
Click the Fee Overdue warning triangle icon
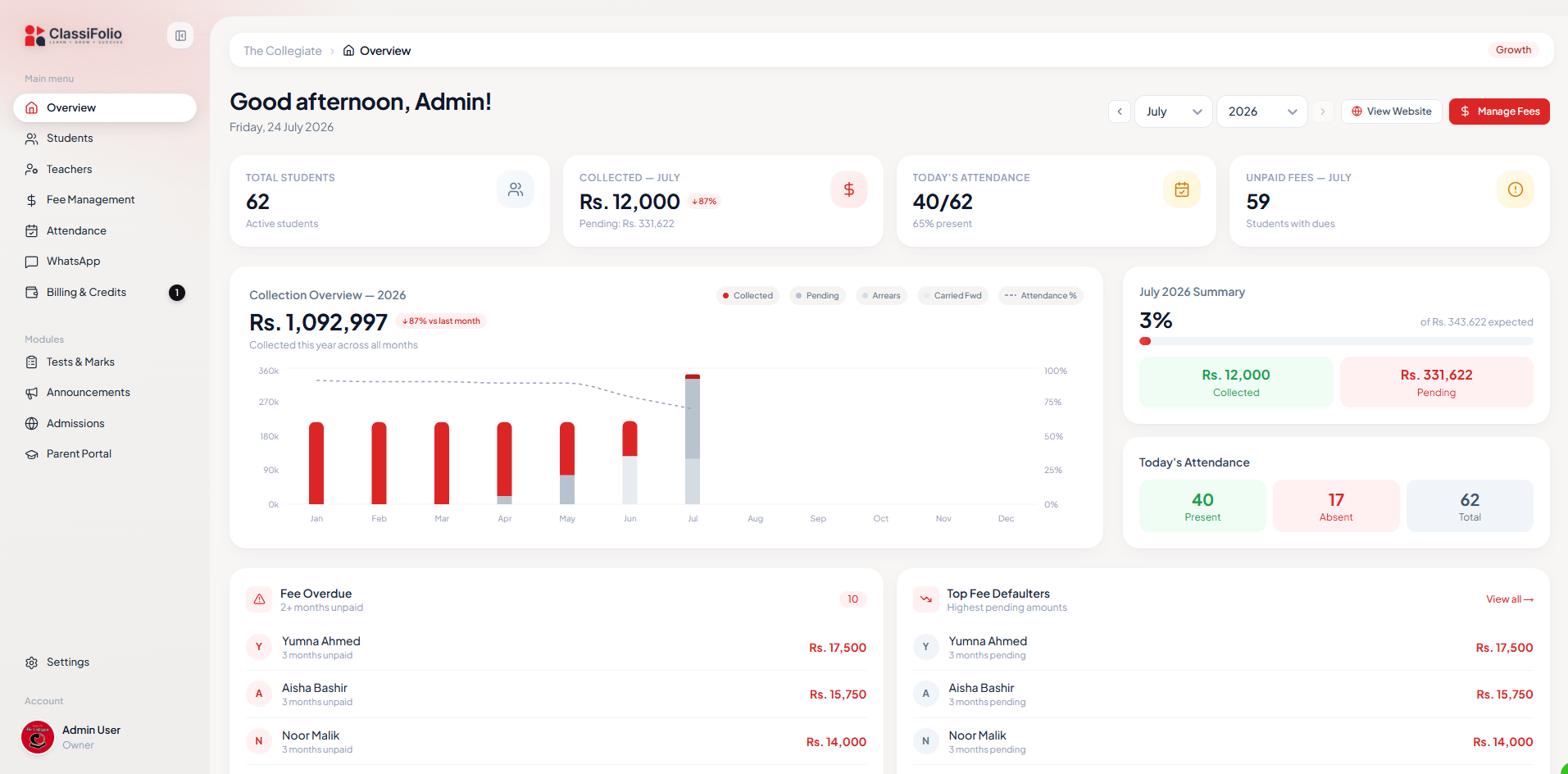coord(259,599)
